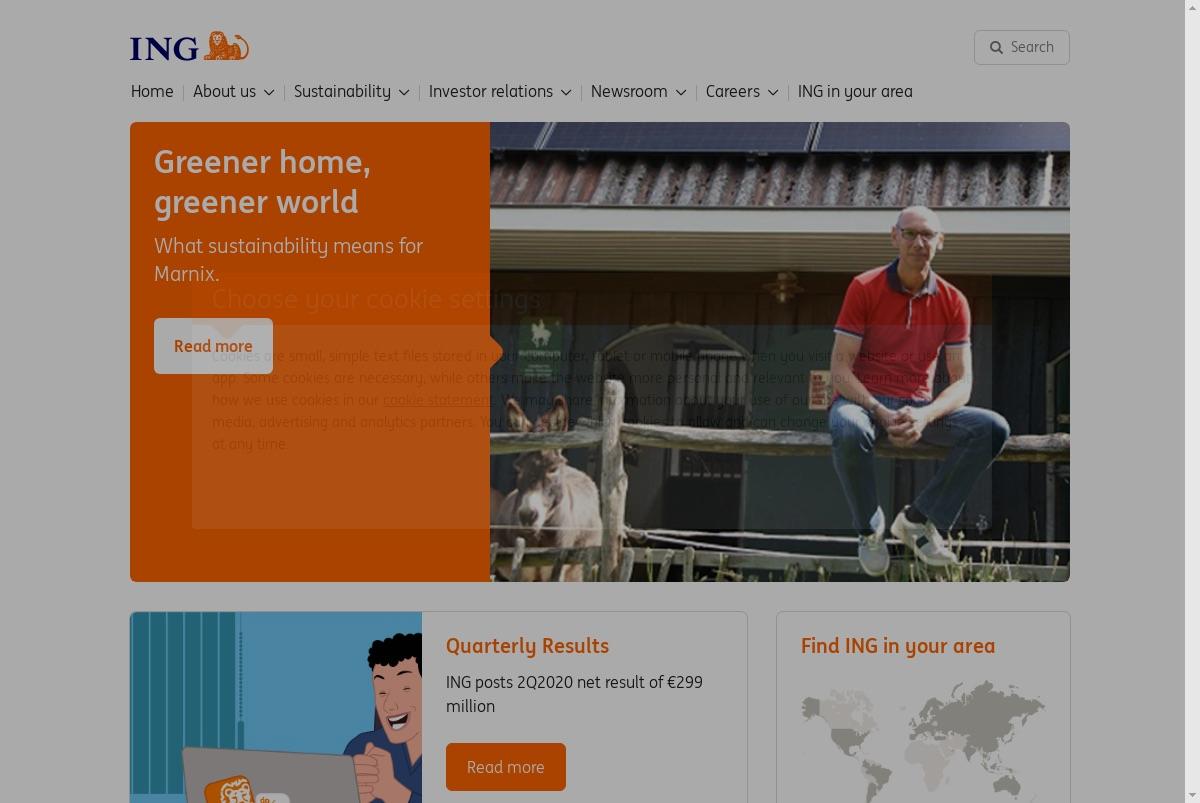Expand the About us chevron
The height and width of the screenshot is (803, 1200).
[x=268, y=92]
